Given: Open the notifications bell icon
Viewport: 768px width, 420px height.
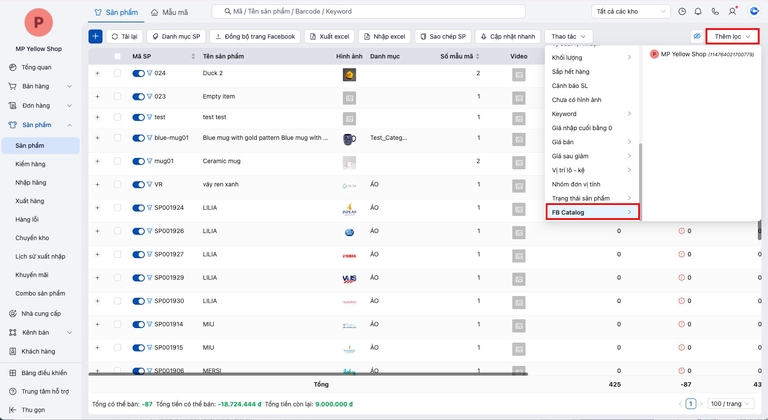Looking at the screenshot, I should [x=697, y=12].
